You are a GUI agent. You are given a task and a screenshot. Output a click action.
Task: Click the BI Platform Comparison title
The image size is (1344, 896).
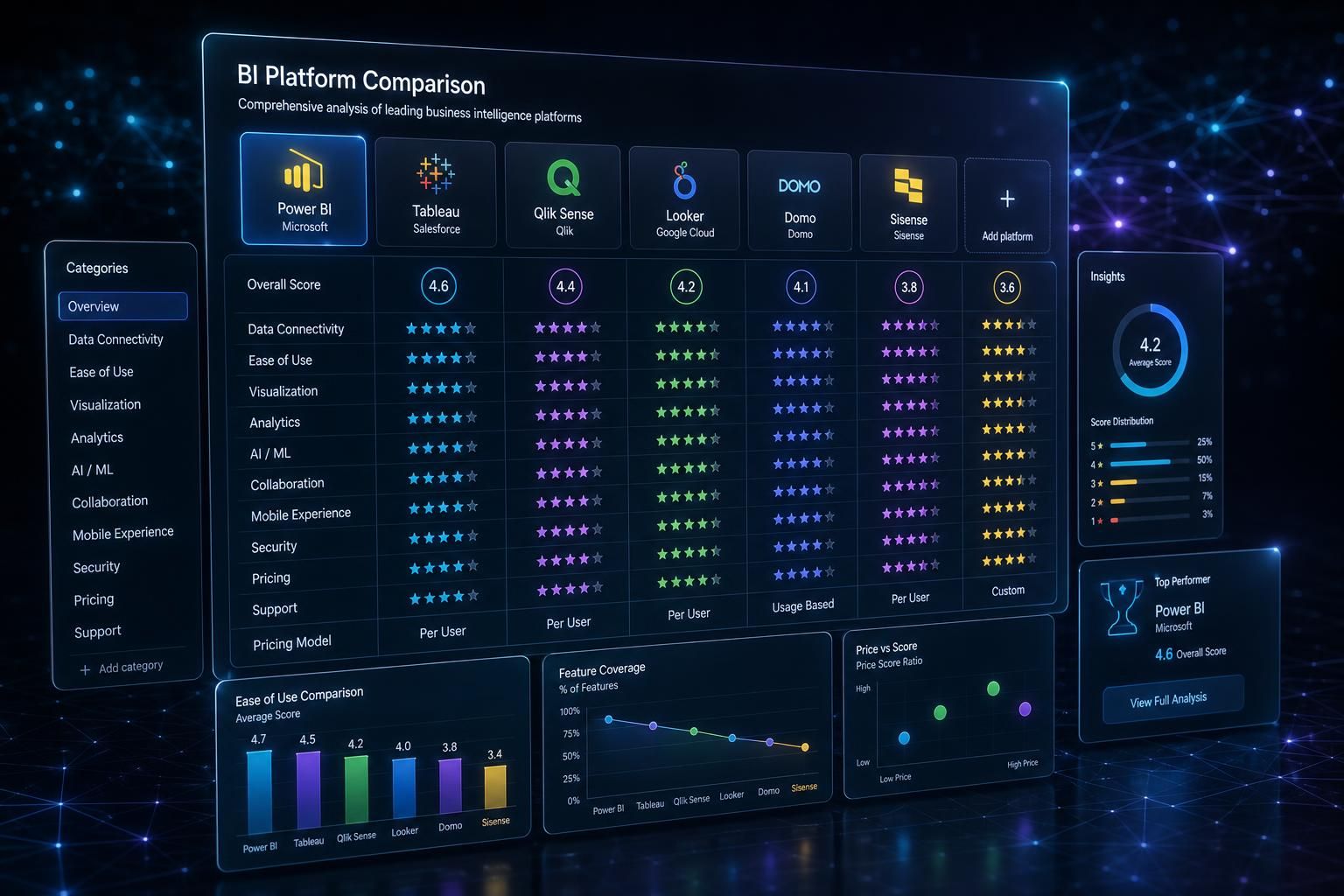(x=360, y=80)
